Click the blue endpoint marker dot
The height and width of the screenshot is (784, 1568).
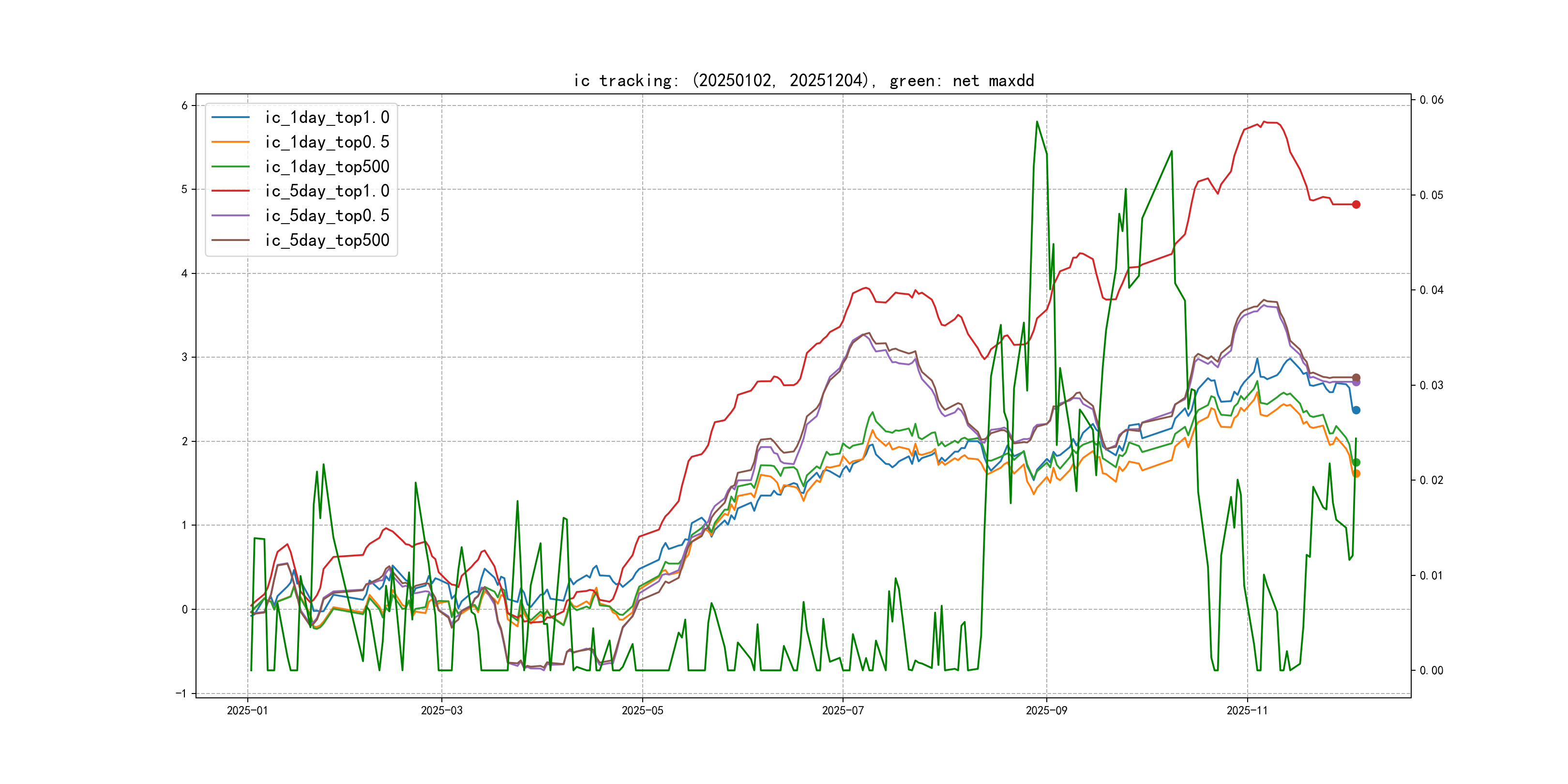click(x=1356, y=410)
